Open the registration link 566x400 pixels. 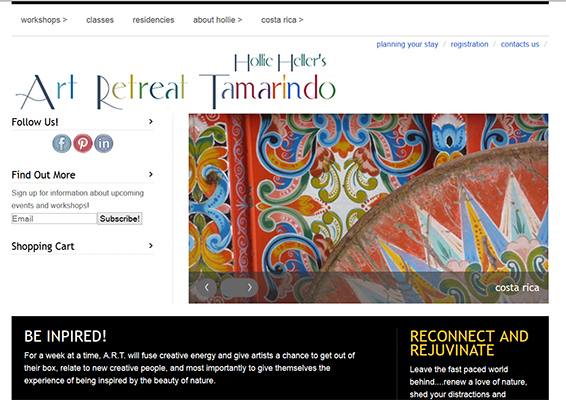(469, 44)
